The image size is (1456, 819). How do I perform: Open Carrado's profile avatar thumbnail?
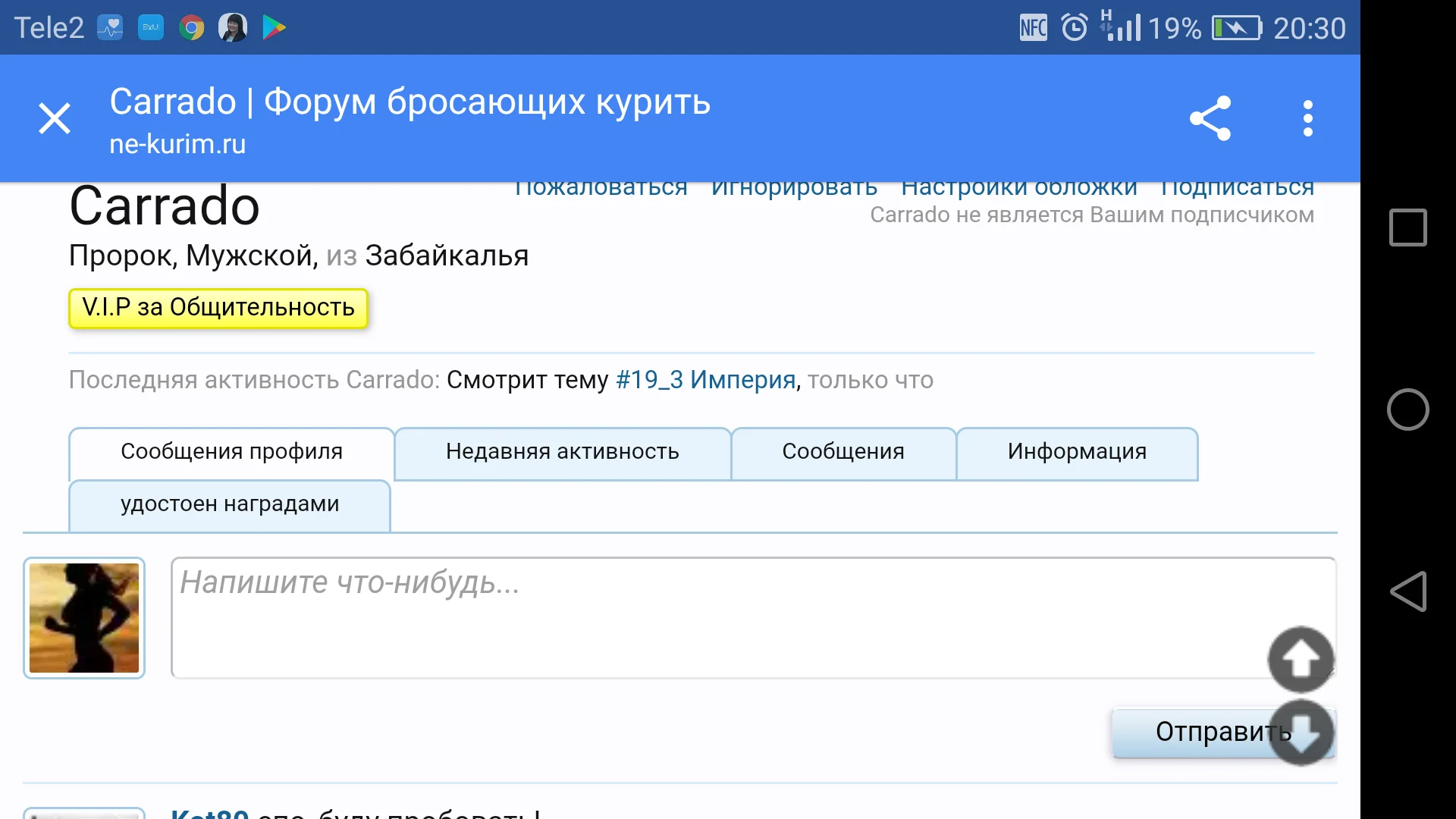[x=83, y=618]
